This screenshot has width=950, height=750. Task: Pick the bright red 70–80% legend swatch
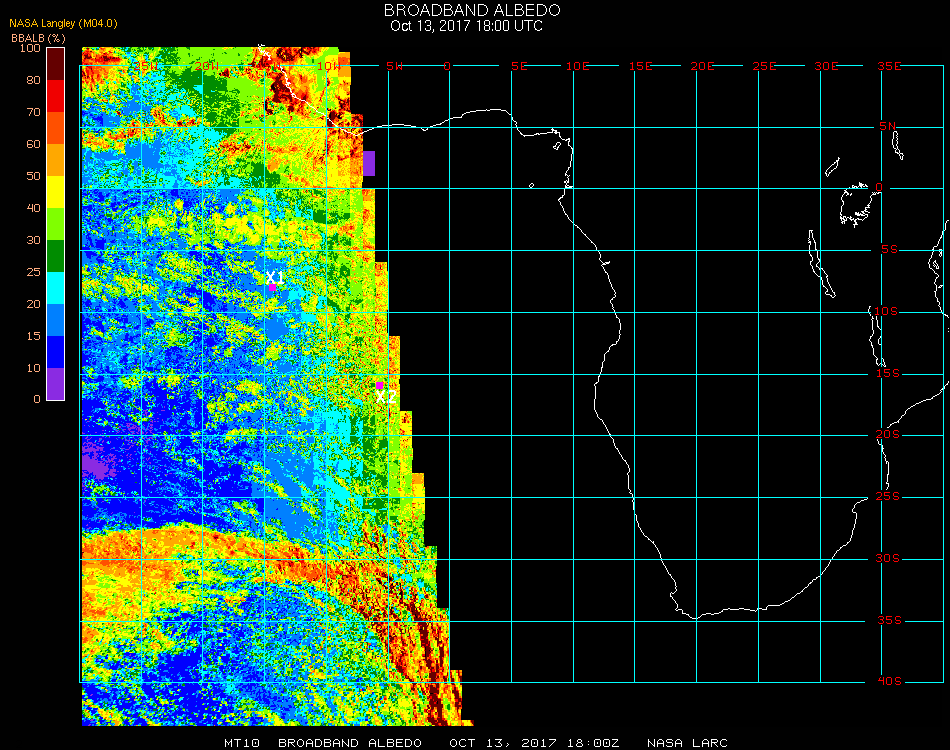[56, 96]
